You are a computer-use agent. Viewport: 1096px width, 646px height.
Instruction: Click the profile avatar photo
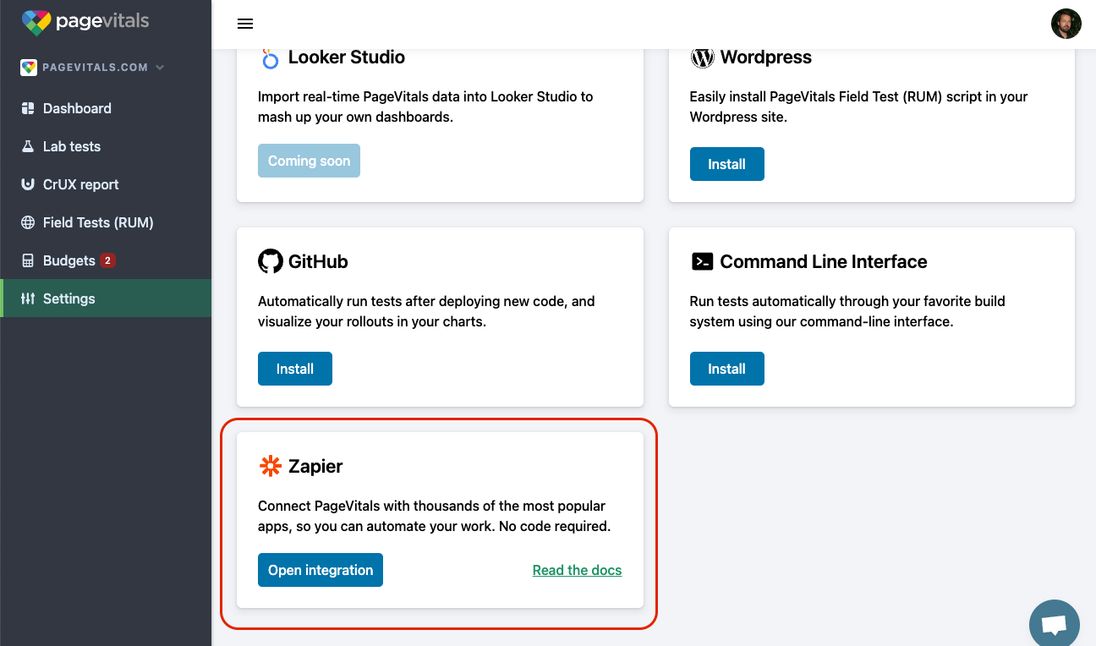pyautogui.click(x=1066, y=22)
